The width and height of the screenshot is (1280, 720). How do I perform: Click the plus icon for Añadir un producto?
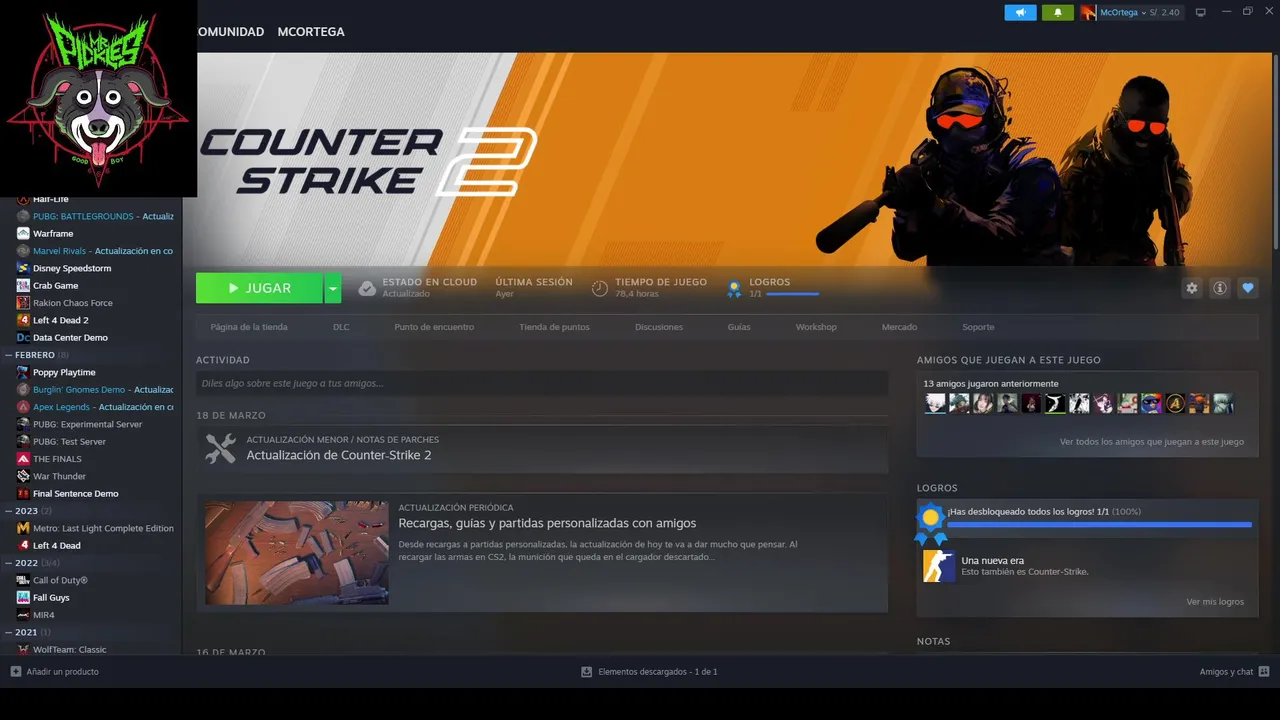(x=15, y=671)
